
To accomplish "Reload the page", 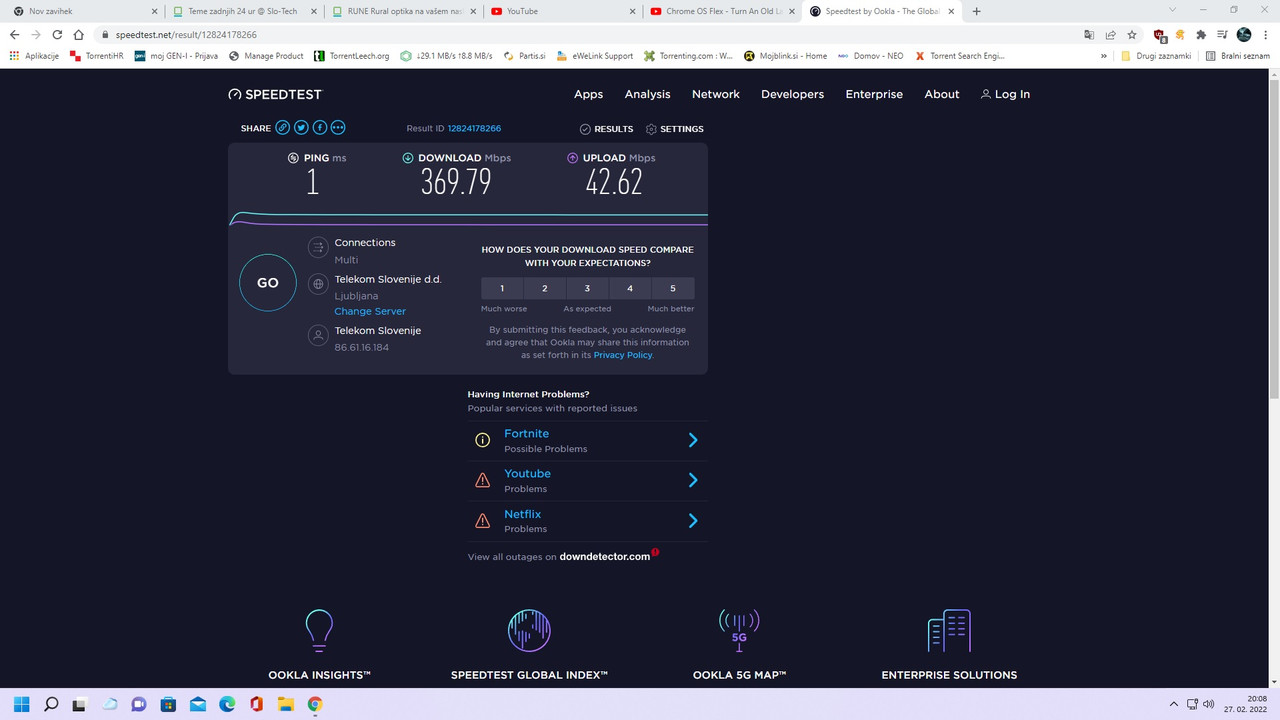I will click(x=57, y=34).
